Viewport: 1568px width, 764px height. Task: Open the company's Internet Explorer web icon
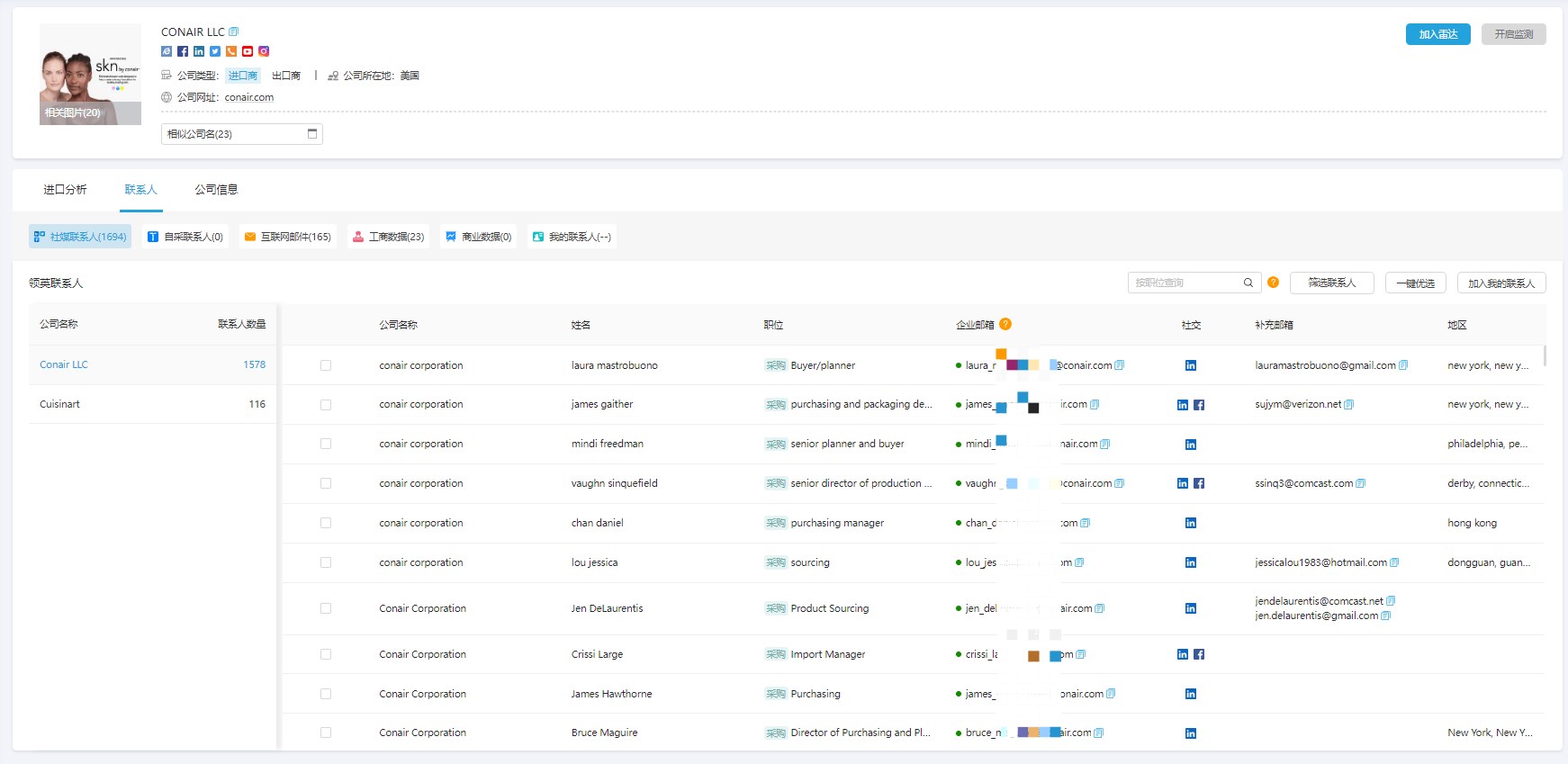click(x=167, y=51)
